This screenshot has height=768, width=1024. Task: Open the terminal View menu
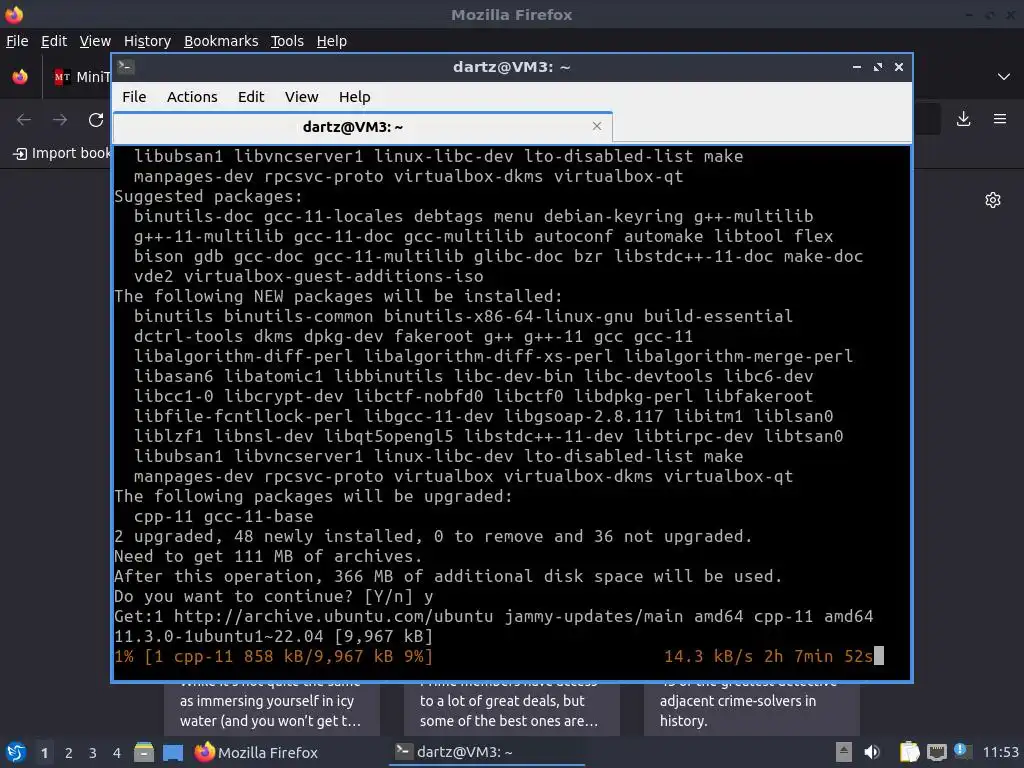(x=301, y=97)
